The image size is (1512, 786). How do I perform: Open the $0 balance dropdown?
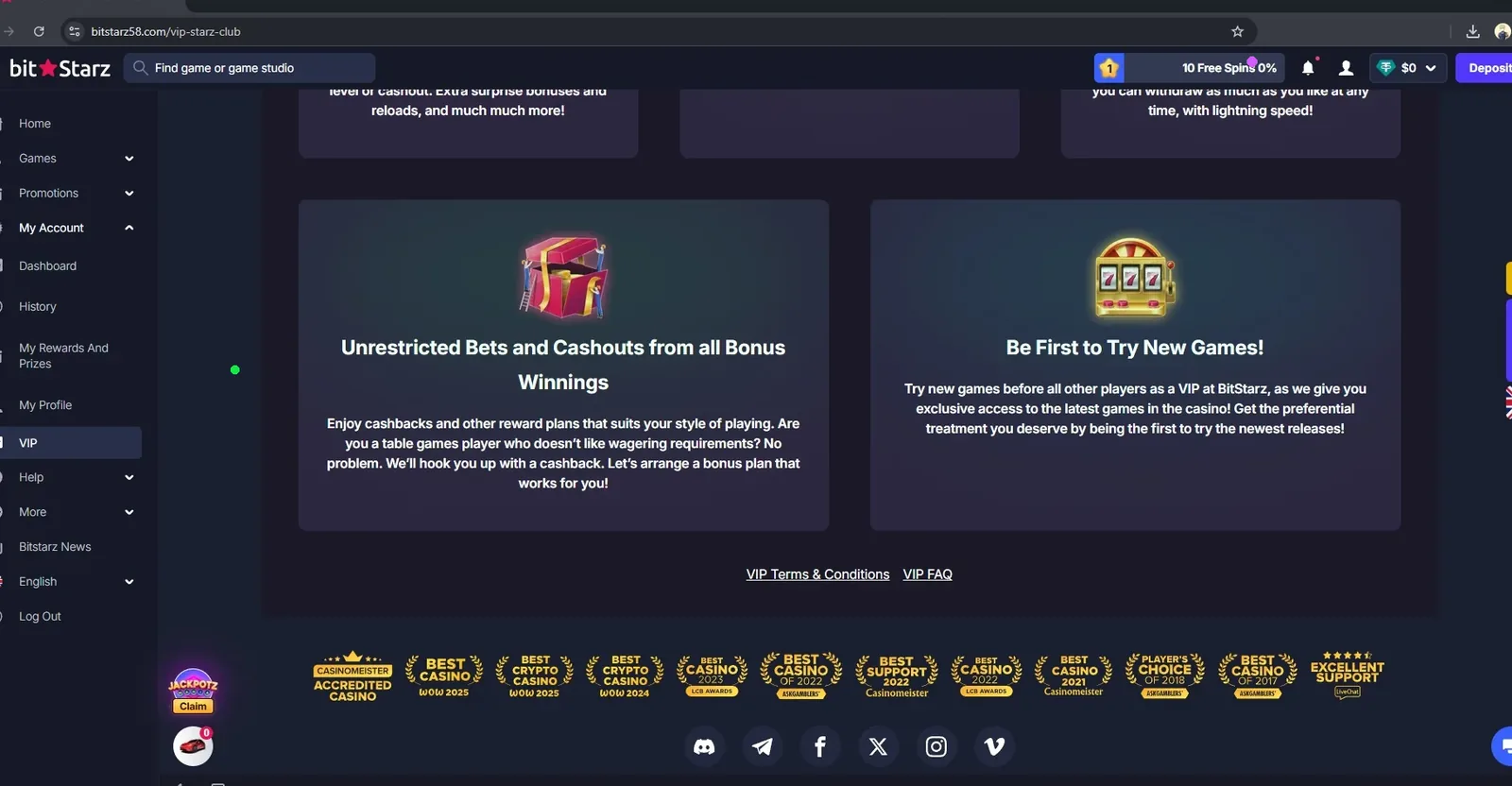coord(1408,68)
